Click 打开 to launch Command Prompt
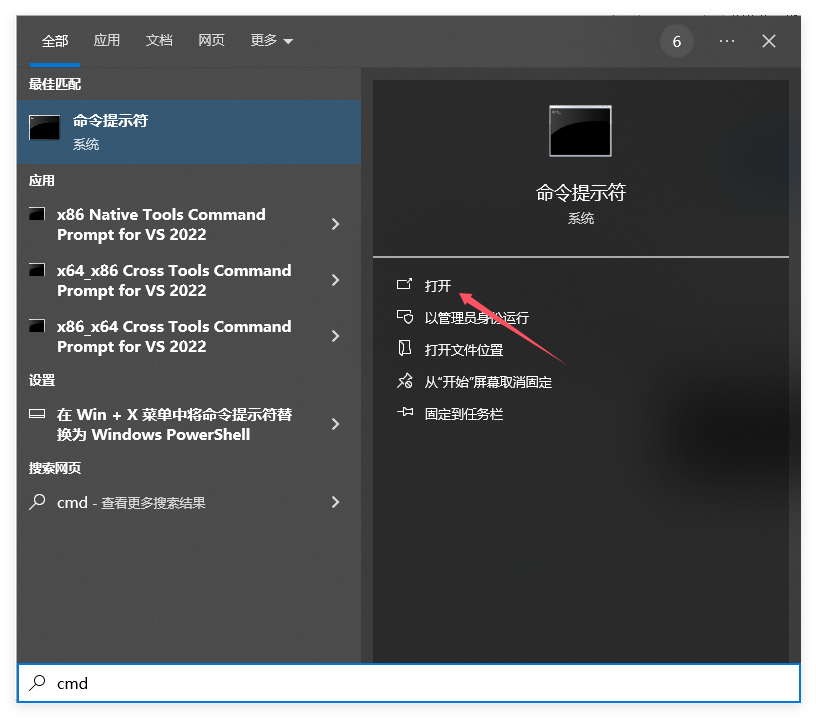 click(x=438, y=286)
